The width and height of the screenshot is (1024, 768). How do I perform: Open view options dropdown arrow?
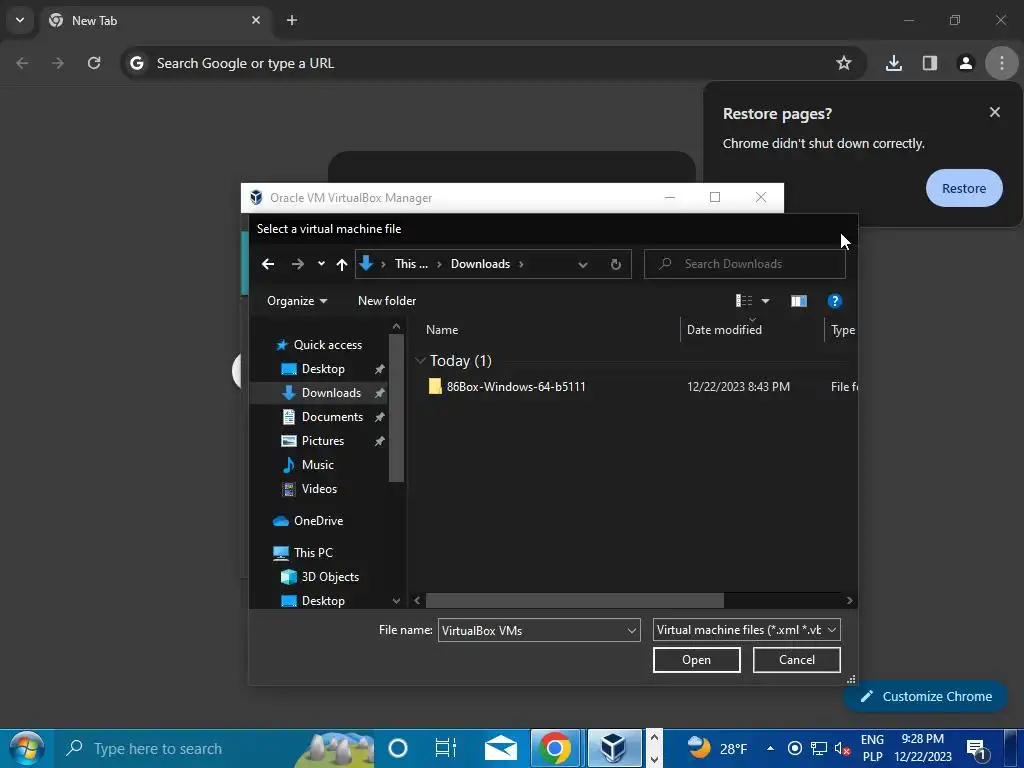coord(765,301)
